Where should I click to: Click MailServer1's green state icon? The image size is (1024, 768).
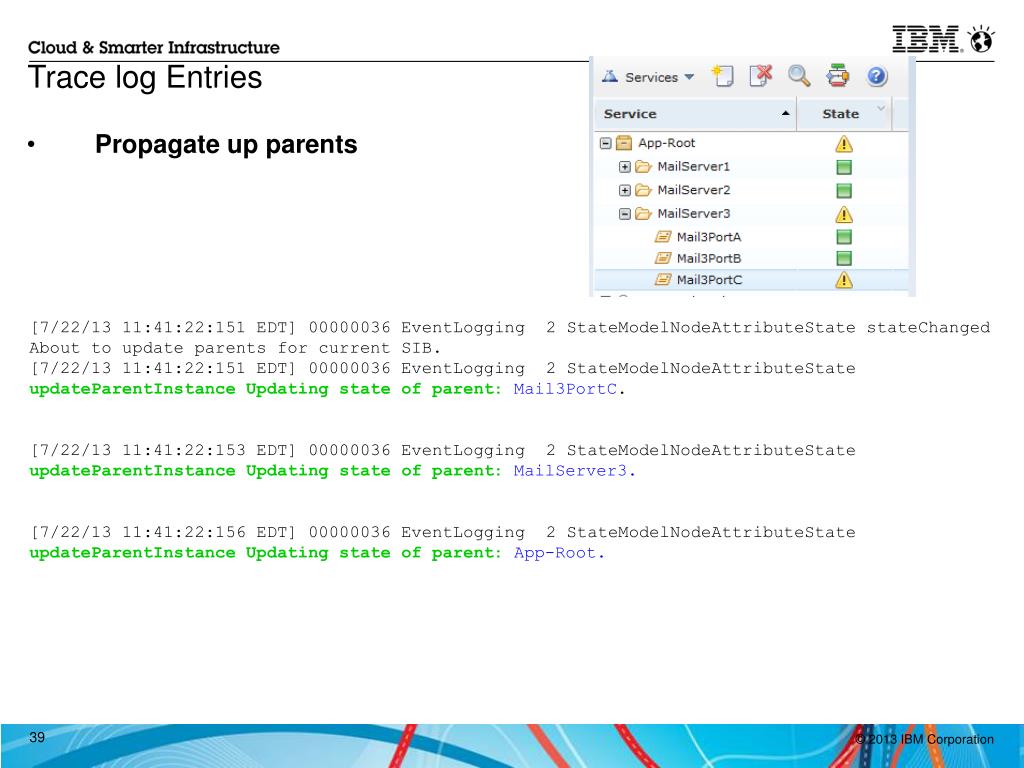[844, 167]
